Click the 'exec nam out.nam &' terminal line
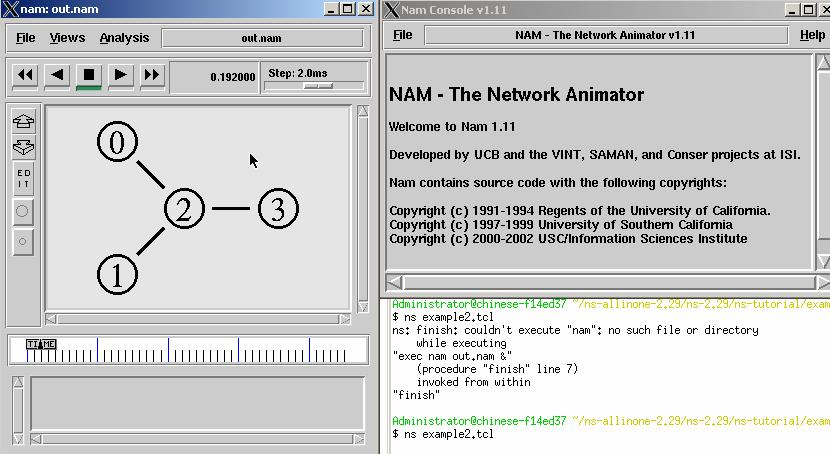Viewport: 830px width, 454px height. (452, 356)
